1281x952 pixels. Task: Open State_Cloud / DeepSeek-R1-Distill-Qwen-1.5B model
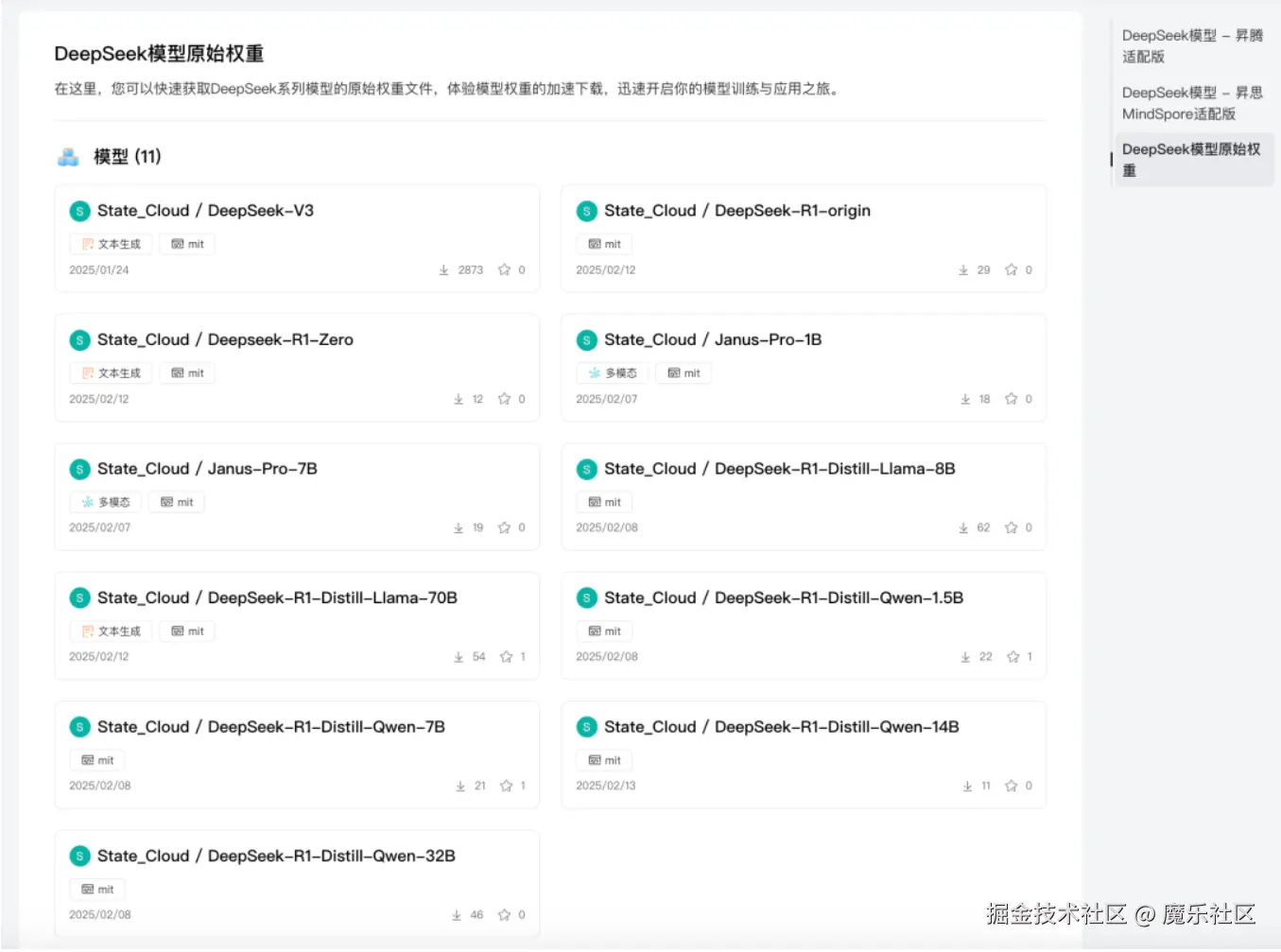click(x=804, y=626)
